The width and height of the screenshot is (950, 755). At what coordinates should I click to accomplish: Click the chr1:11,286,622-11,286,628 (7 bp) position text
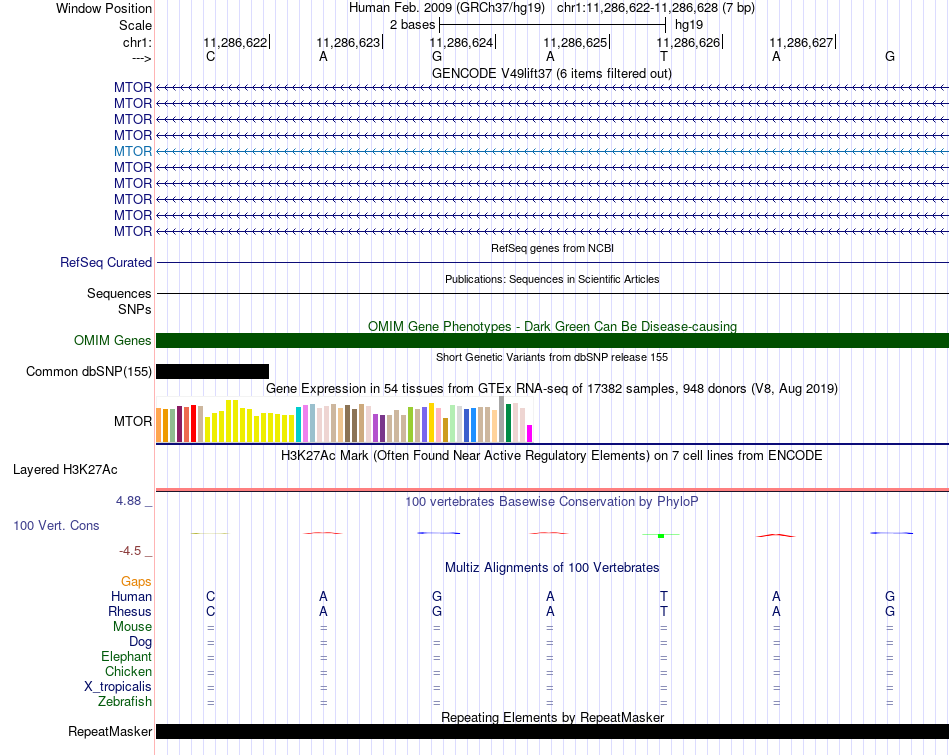point(656,8)
